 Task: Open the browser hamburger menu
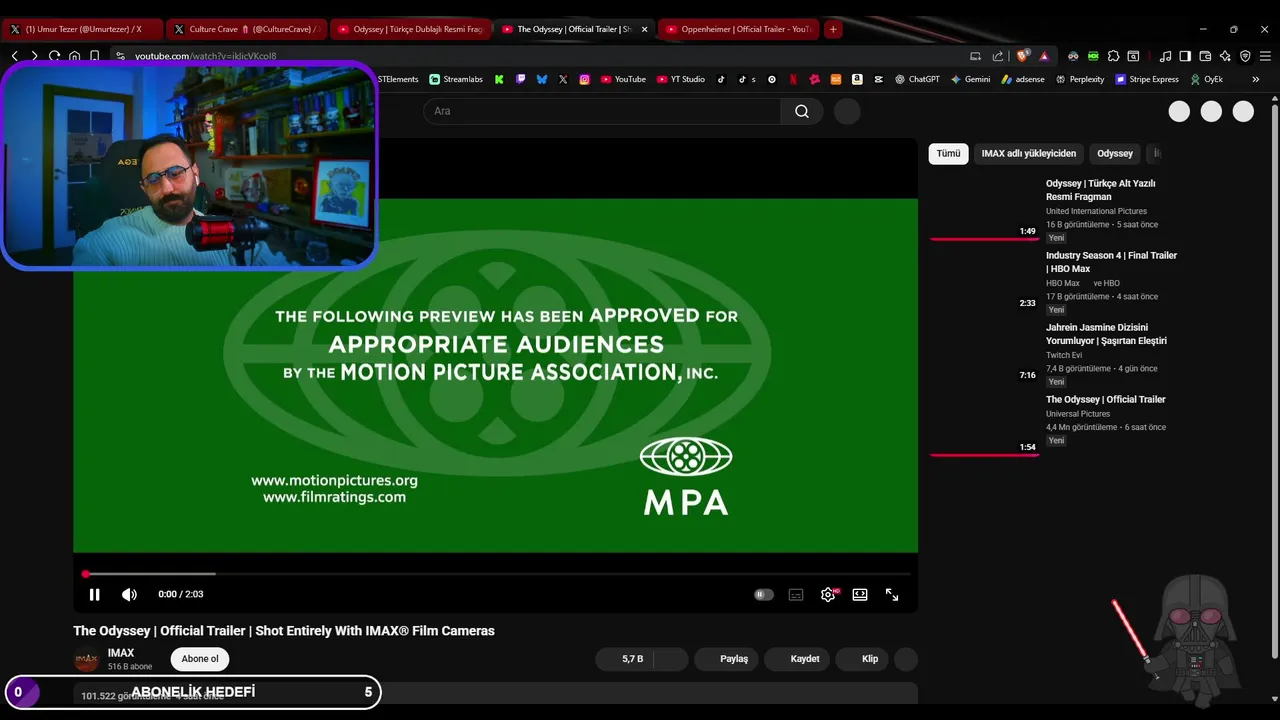(x=1265, y=56)
